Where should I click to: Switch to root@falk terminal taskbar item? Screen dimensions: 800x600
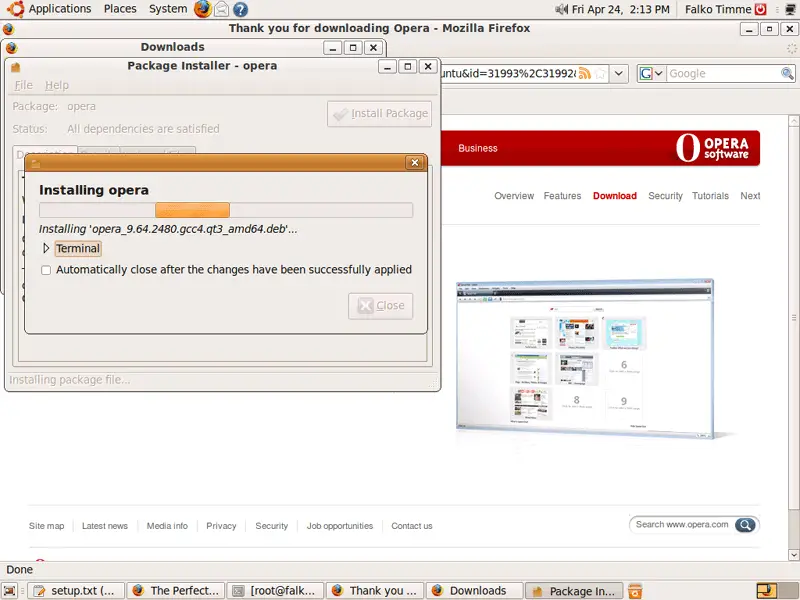(276, 591)
